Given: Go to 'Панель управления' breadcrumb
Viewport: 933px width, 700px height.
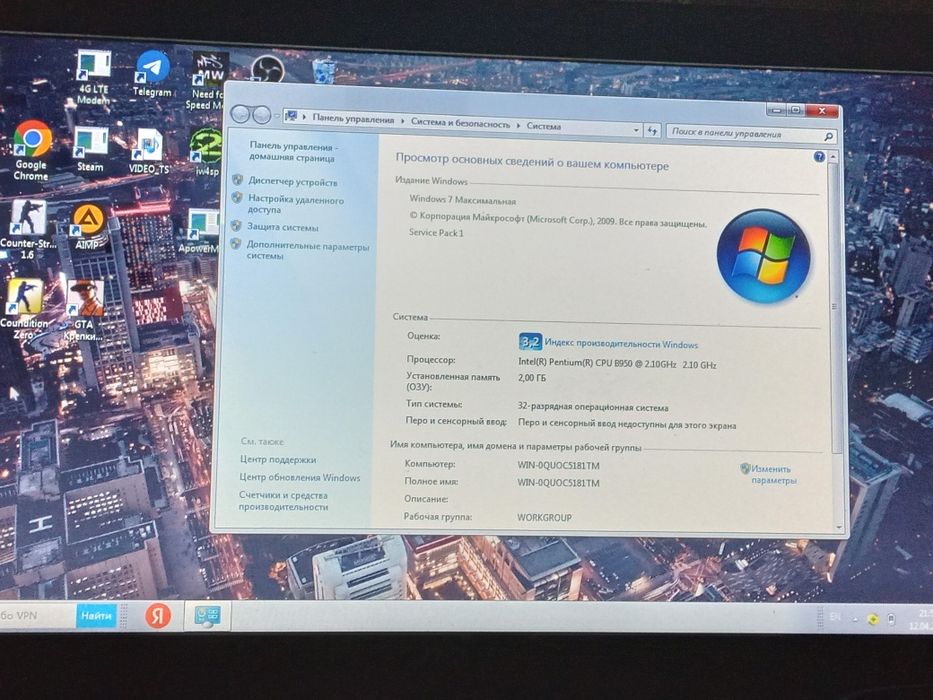Looking at the screenshot, I should [x=353, y=118].
